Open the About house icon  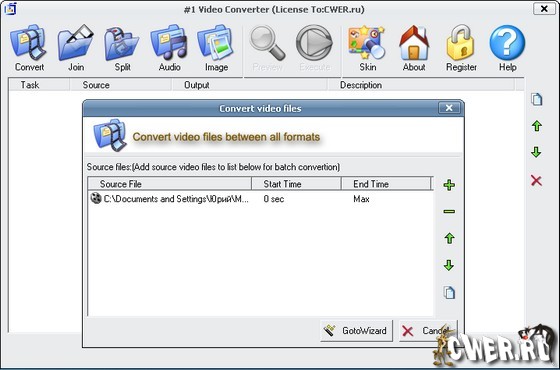tap(414, 48)
